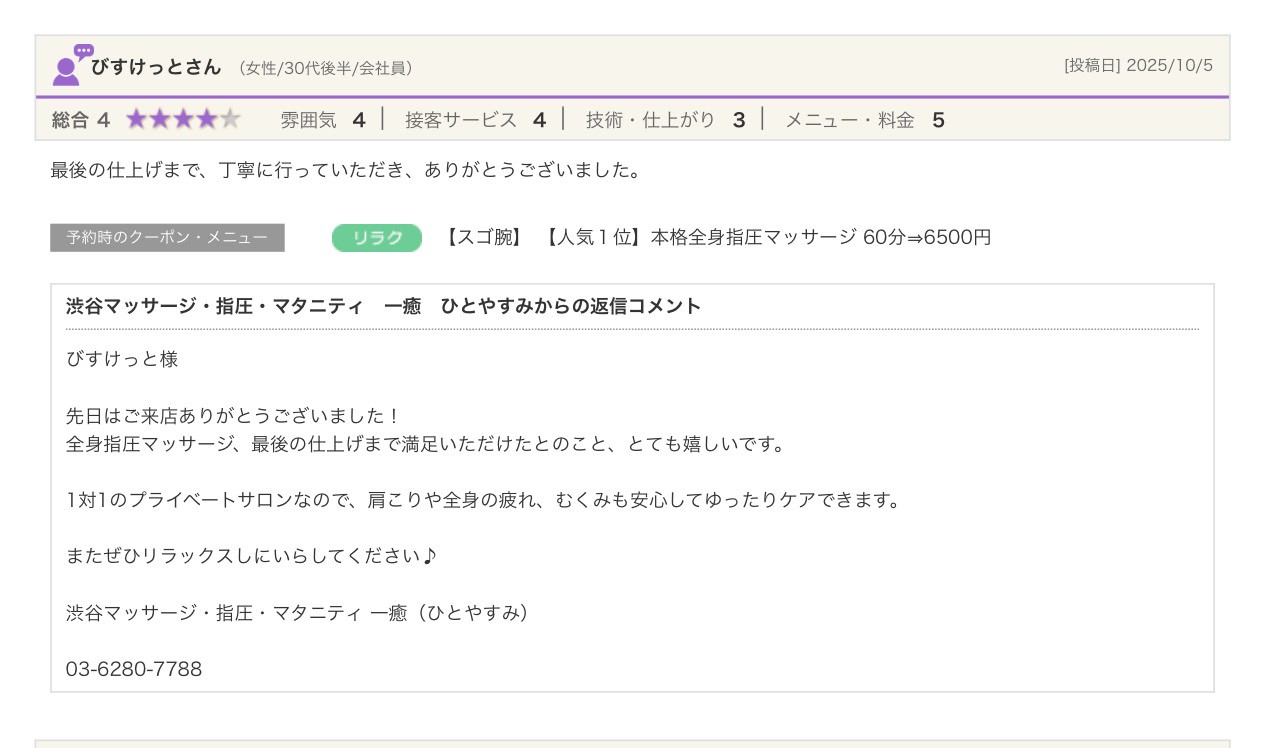Open the 本格全身指圧マッサージ 60分 coupon

(716, 238)
